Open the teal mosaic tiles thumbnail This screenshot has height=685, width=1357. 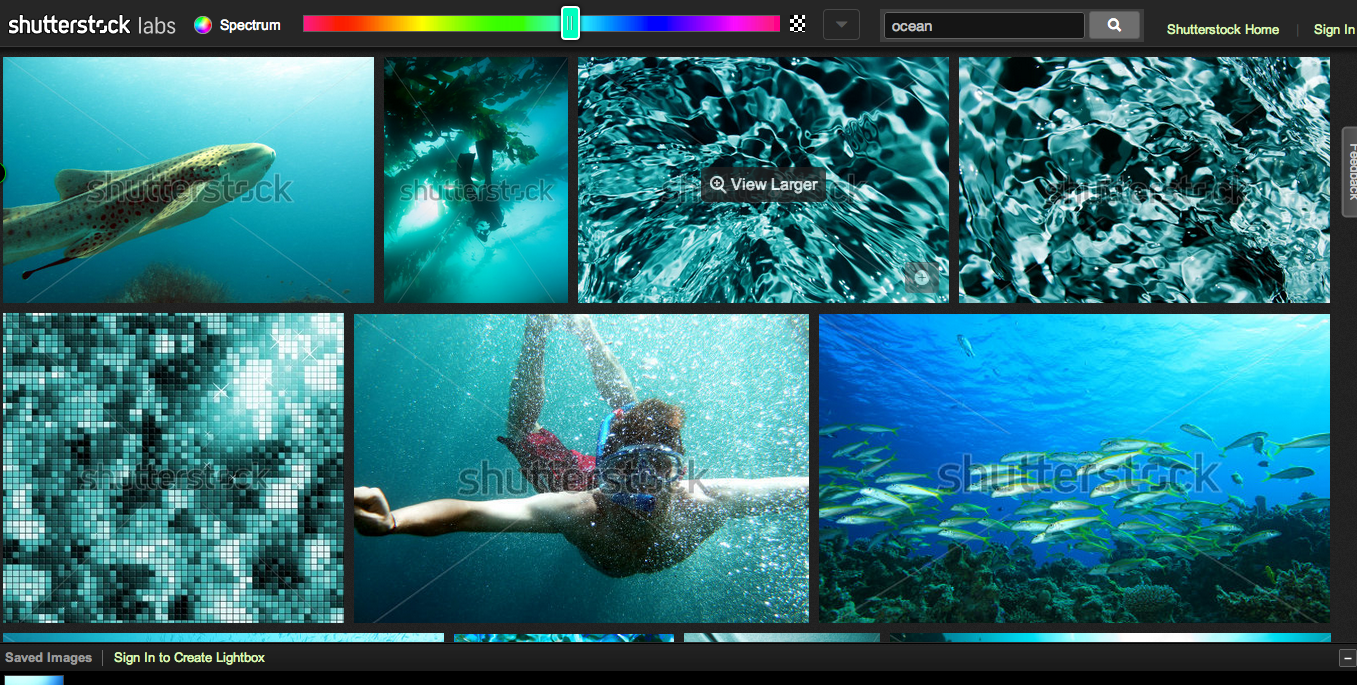173,468
